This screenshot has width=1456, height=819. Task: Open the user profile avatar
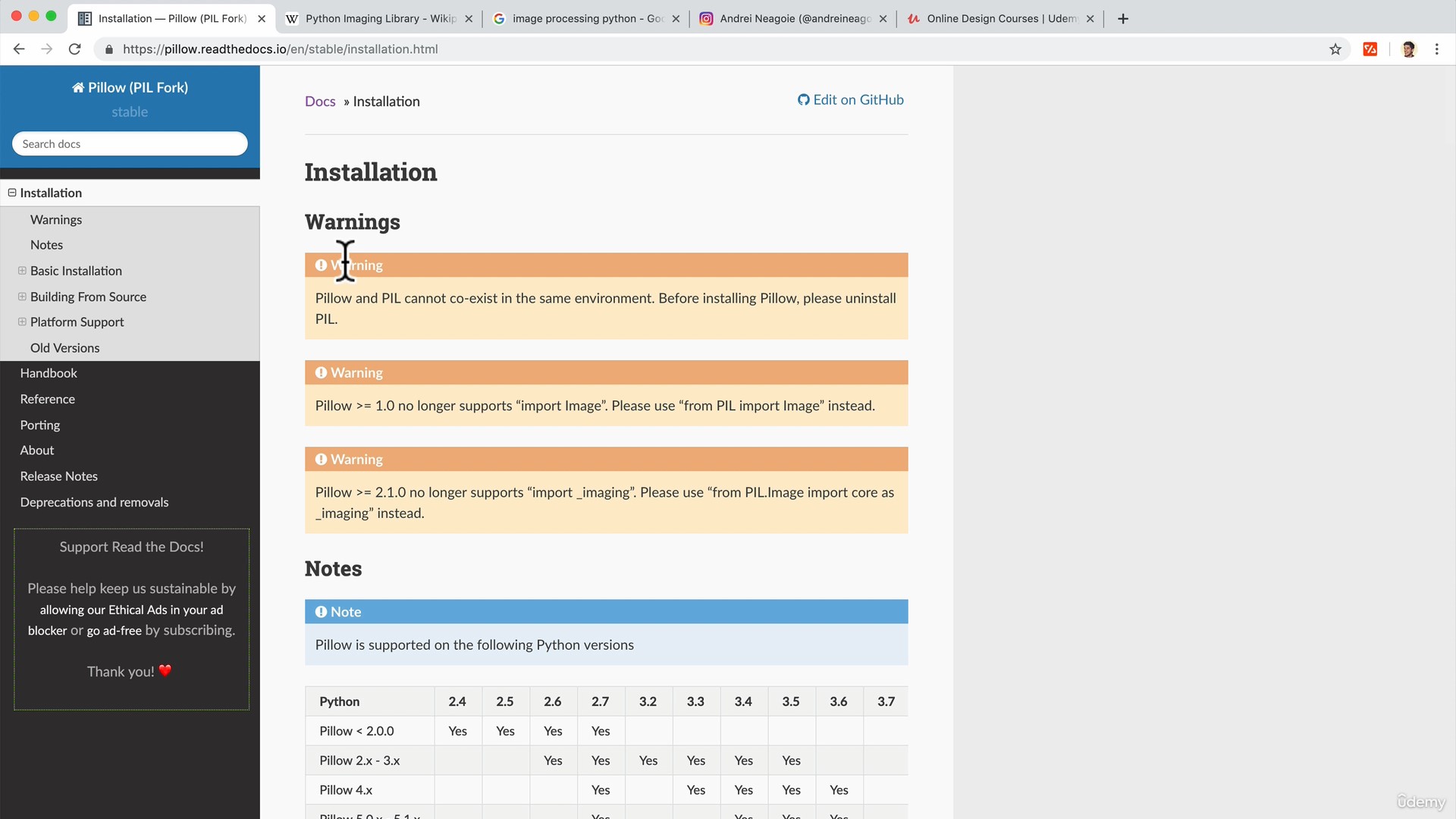(1409, 49)
